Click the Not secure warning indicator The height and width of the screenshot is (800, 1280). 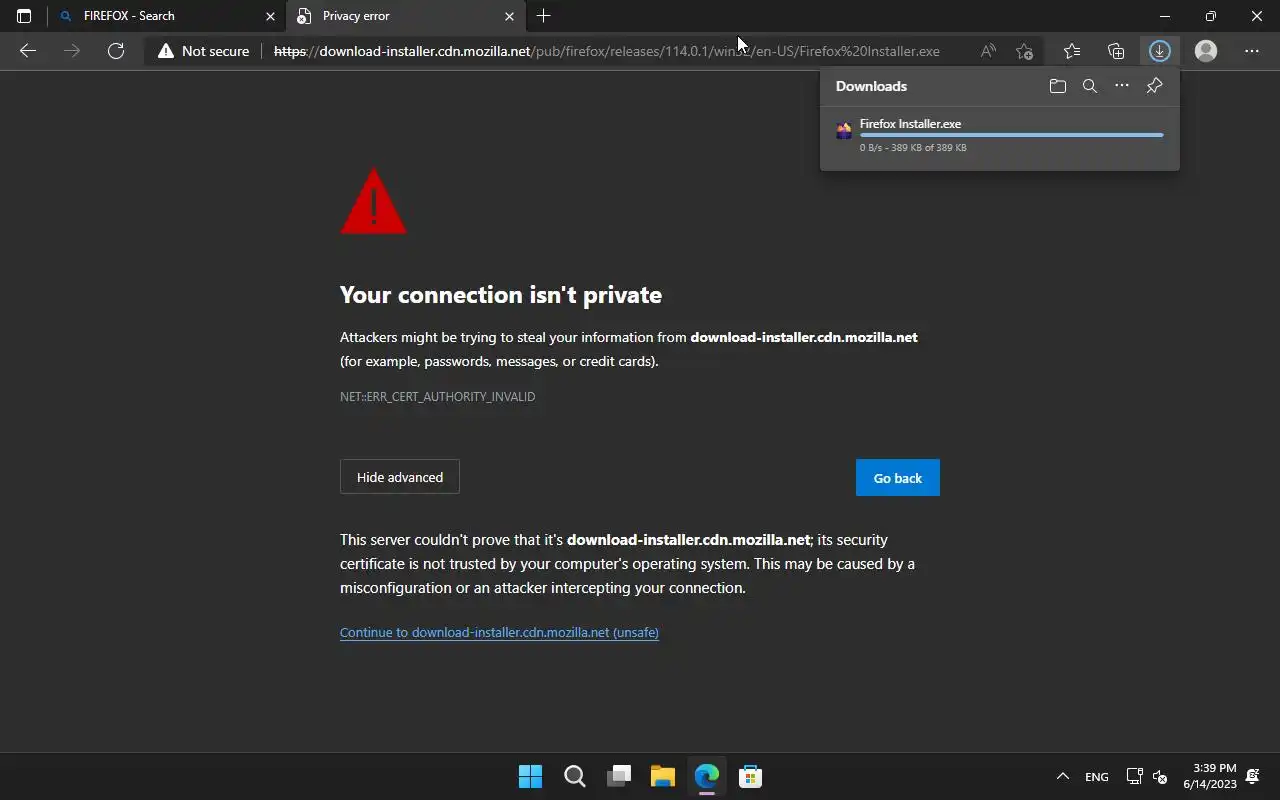(204, 51)
